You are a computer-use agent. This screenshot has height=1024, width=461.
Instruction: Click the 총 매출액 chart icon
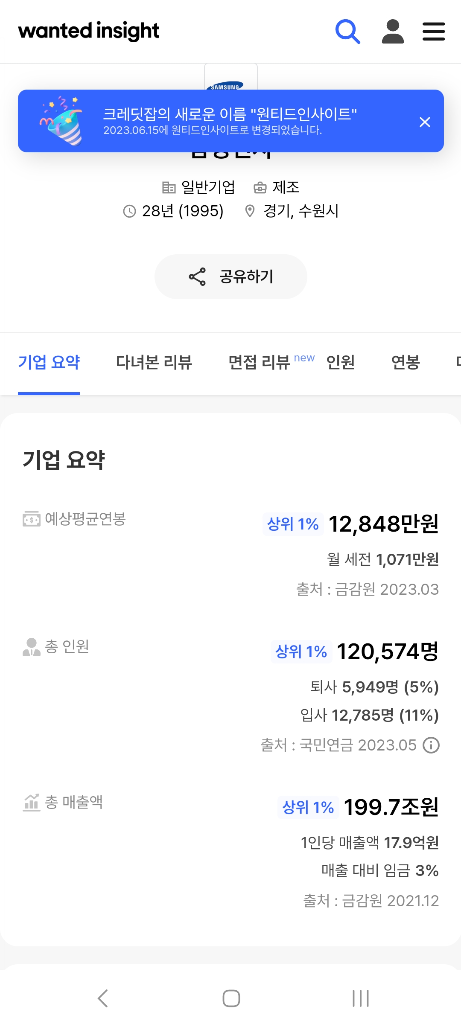(x=31, y=803)
